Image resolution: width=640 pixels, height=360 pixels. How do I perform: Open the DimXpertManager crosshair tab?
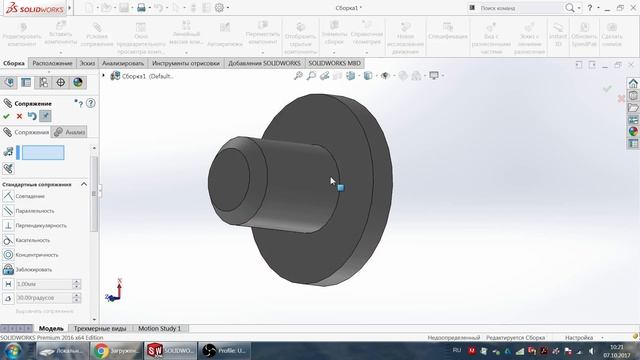click(60, 82)
